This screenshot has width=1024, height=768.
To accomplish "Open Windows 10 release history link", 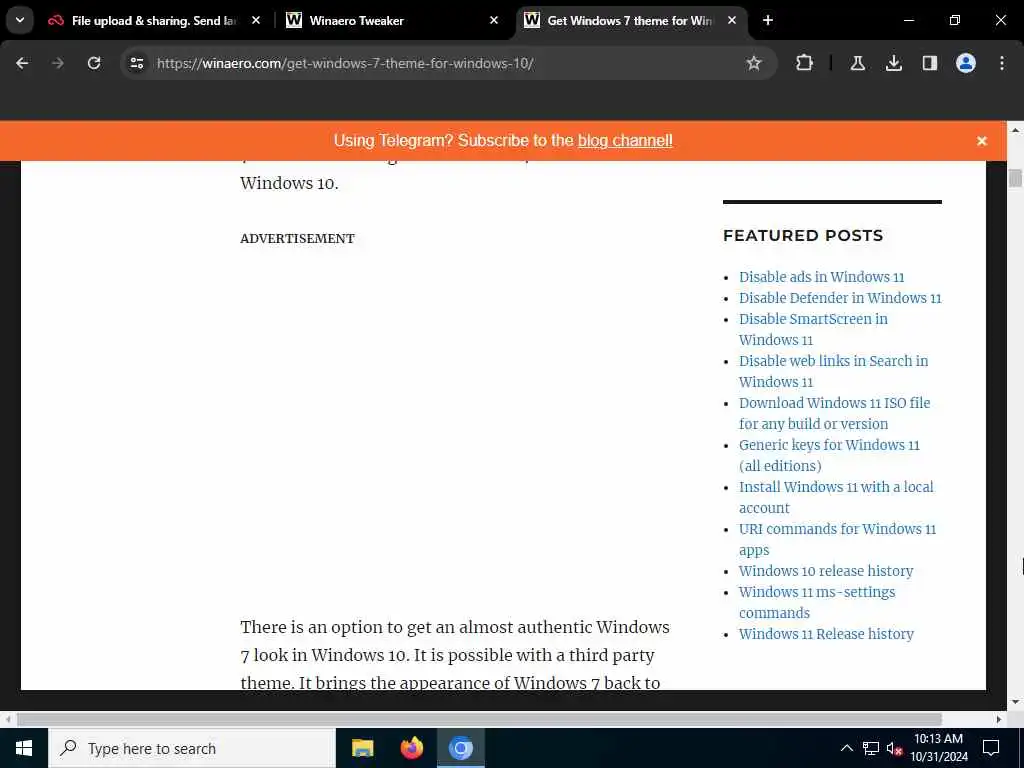I will 826,571.
